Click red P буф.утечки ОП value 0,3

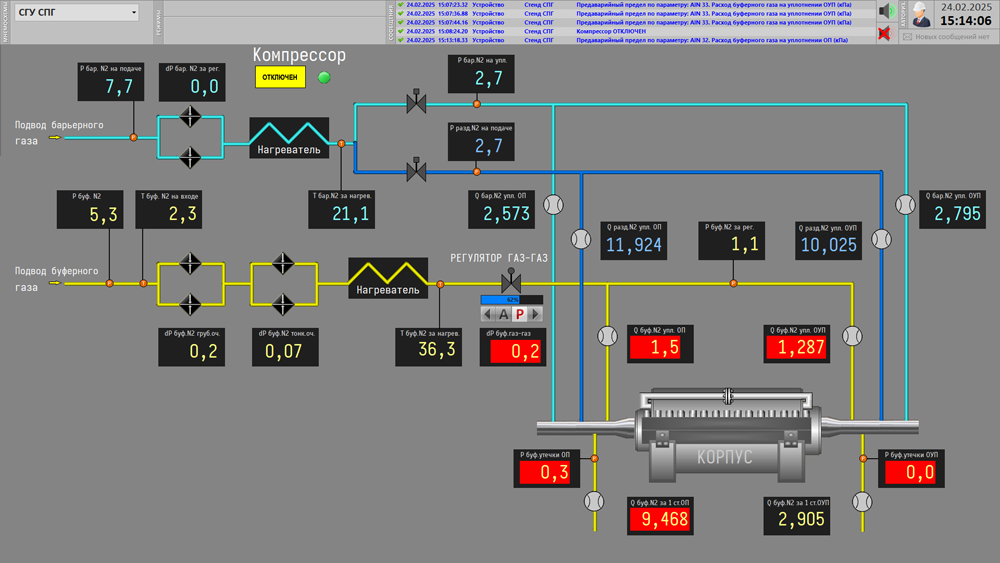point(544,472)
